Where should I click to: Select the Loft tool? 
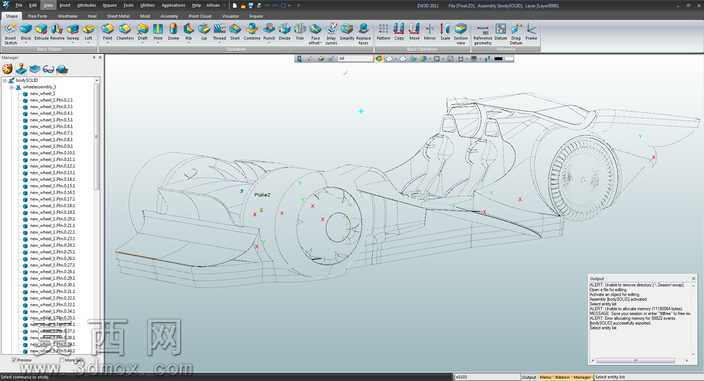click(x=88, y=32)
